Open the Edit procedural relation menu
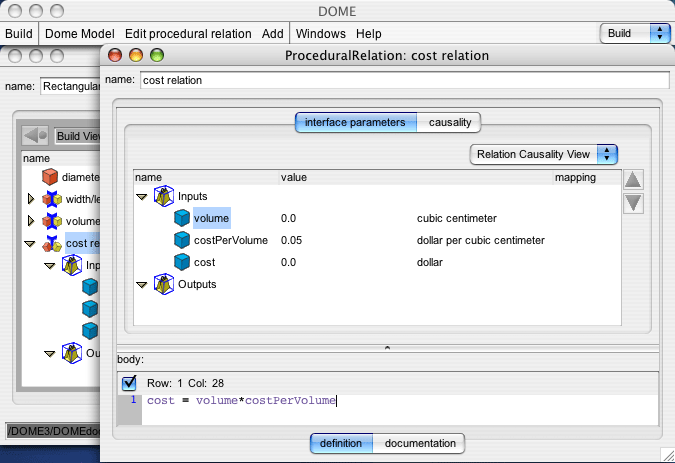675x463 pixels. [x=188, y=34]
